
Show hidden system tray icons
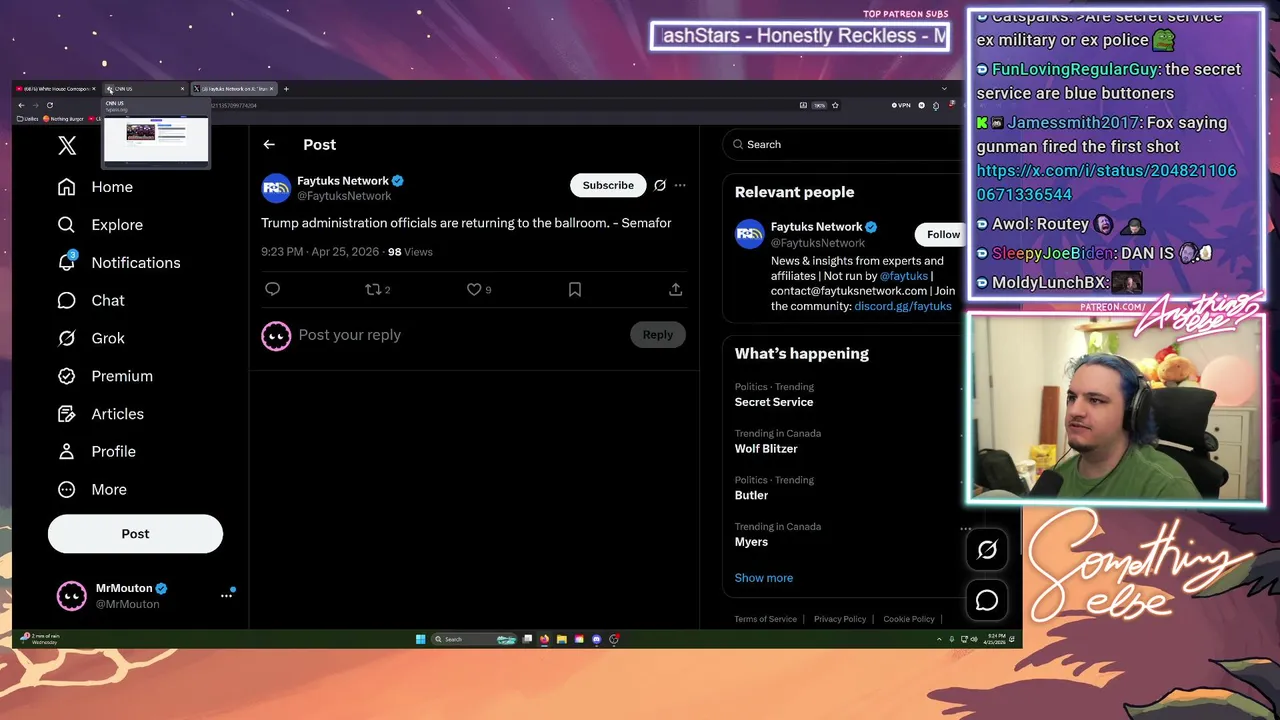click(939, 639)
